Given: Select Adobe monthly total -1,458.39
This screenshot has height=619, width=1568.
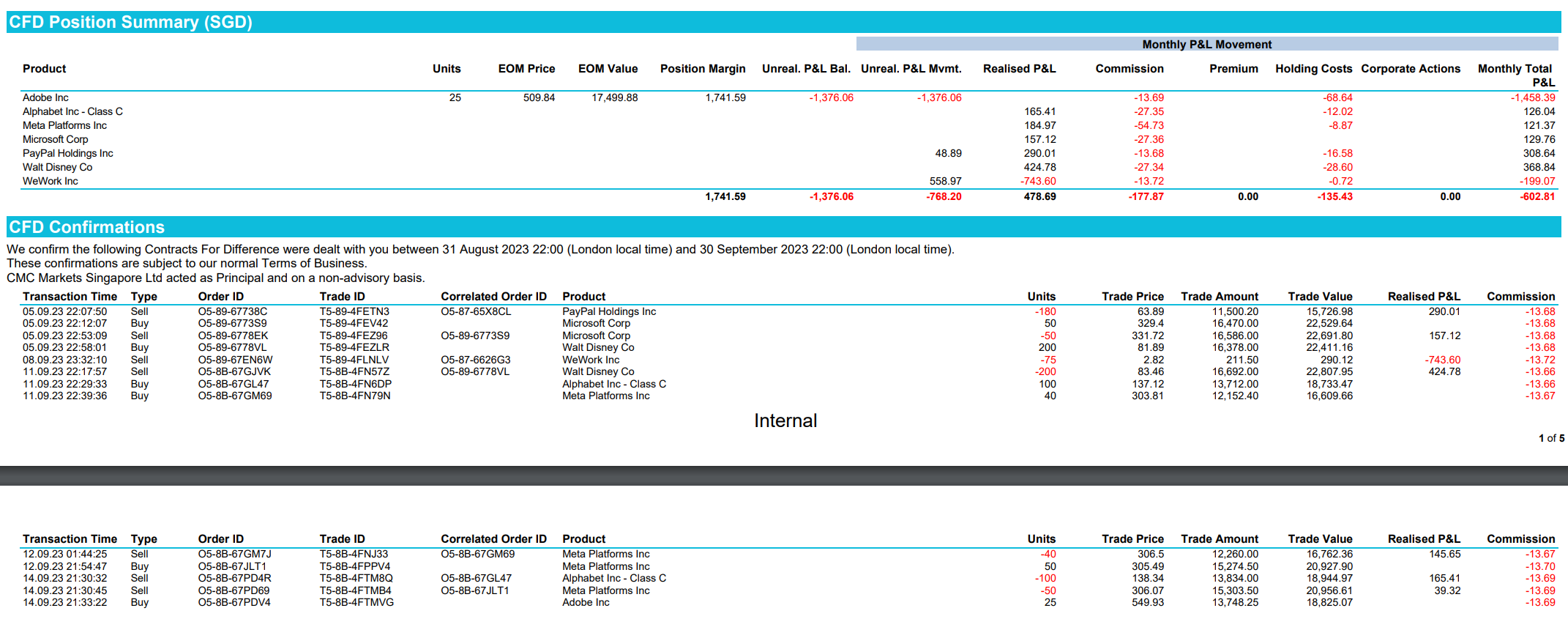Looking at the screenshot, I should click(x=1532, y=97).
